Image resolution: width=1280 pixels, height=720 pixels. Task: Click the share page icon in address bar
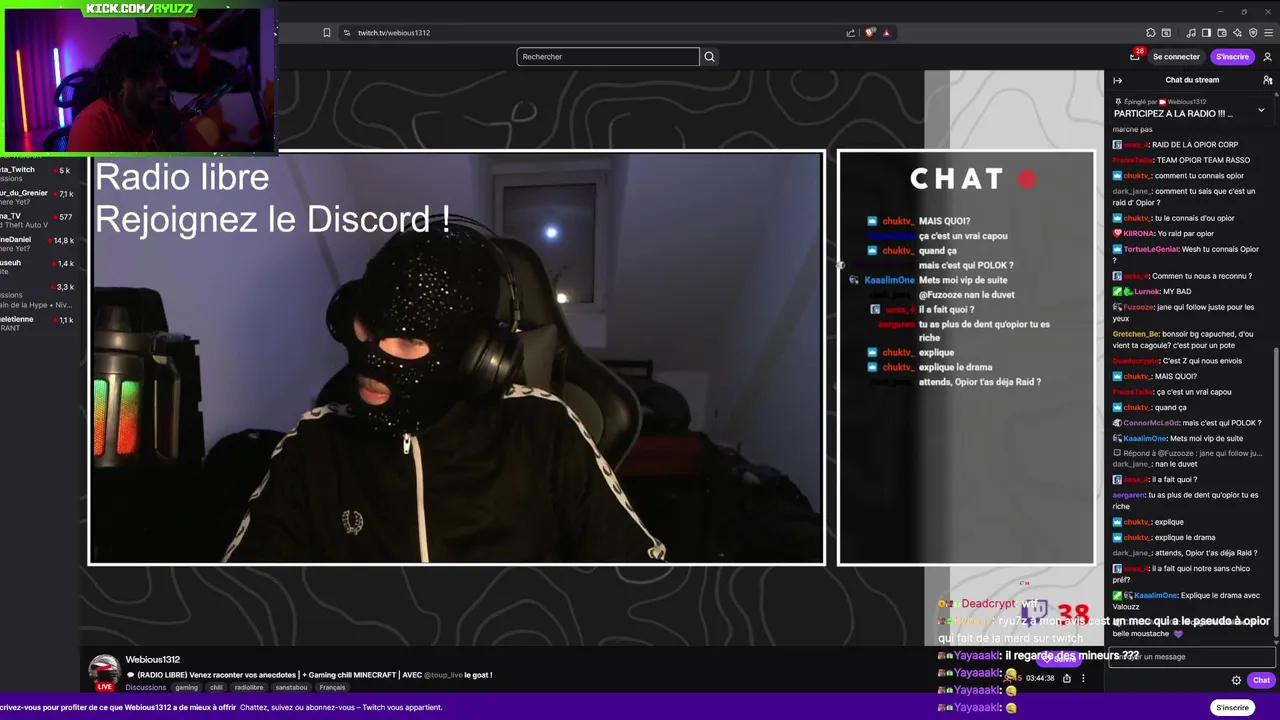pos(851,33)
